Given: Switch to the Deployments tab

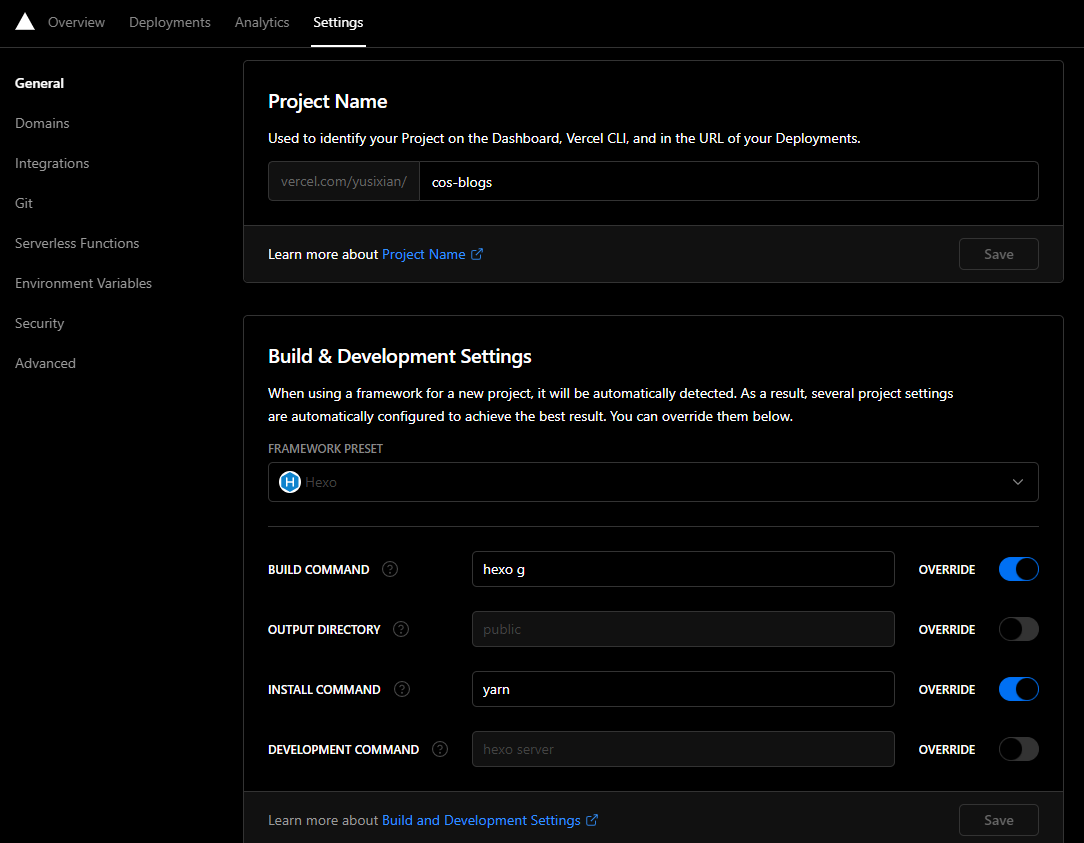Looking at the screenshot, I should click(170, 22).
